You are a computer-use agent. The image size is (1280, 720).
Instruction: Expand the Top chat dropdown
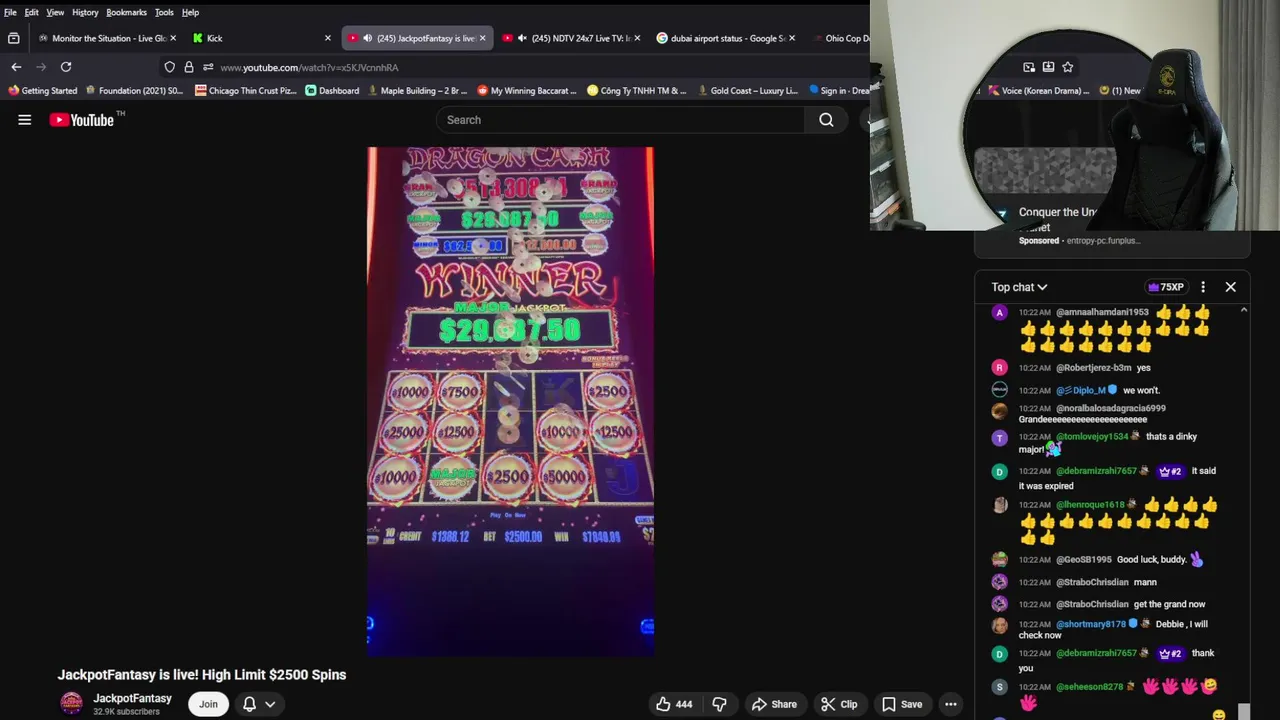pyautogui.click(x=1019, y=287)
